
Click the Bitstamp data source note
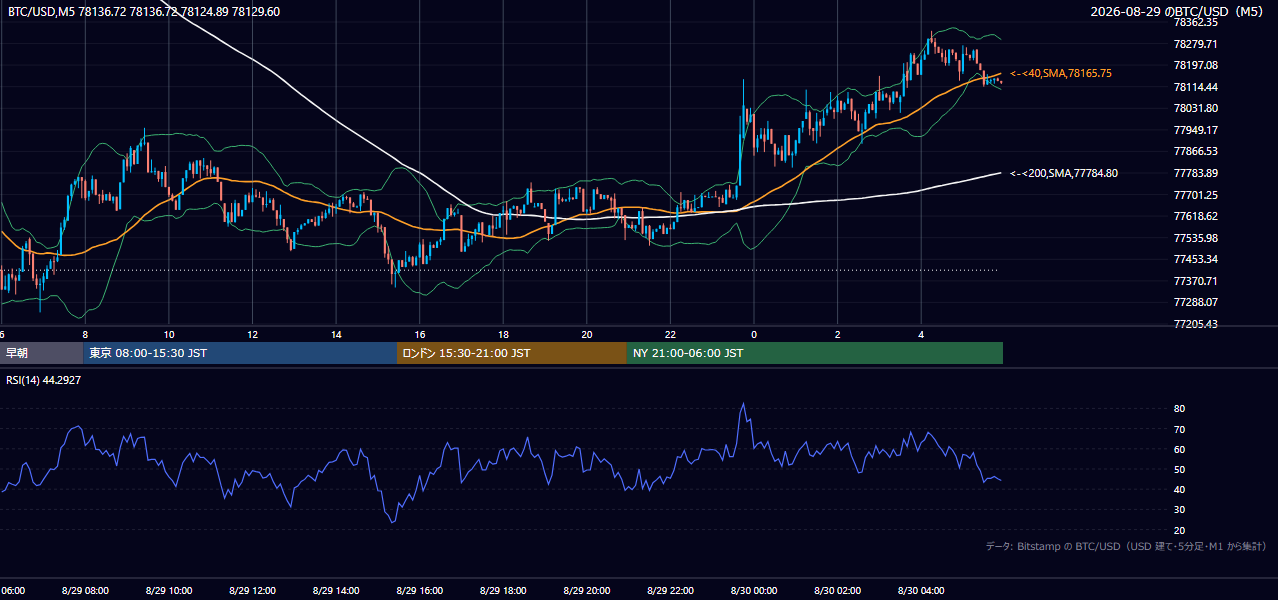pyautogui.click(x=1126, y=546)
